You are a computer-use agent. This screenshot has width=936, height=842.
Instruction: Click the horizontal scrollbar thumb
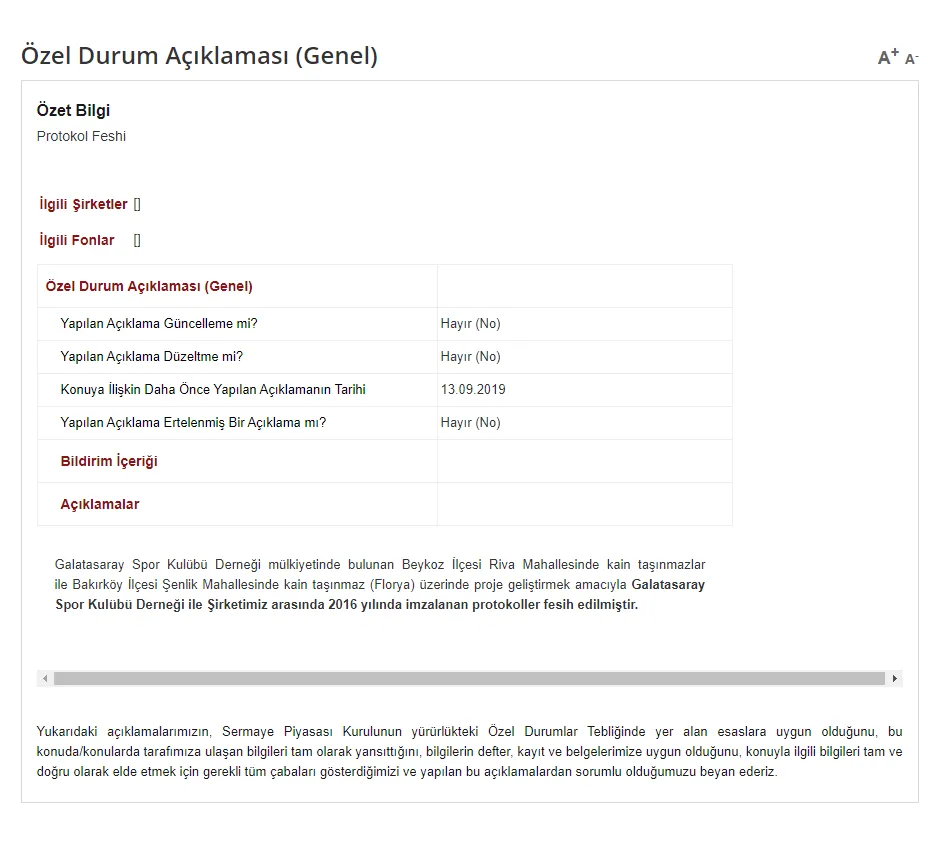pyautogui.click(x=469, y=678)
